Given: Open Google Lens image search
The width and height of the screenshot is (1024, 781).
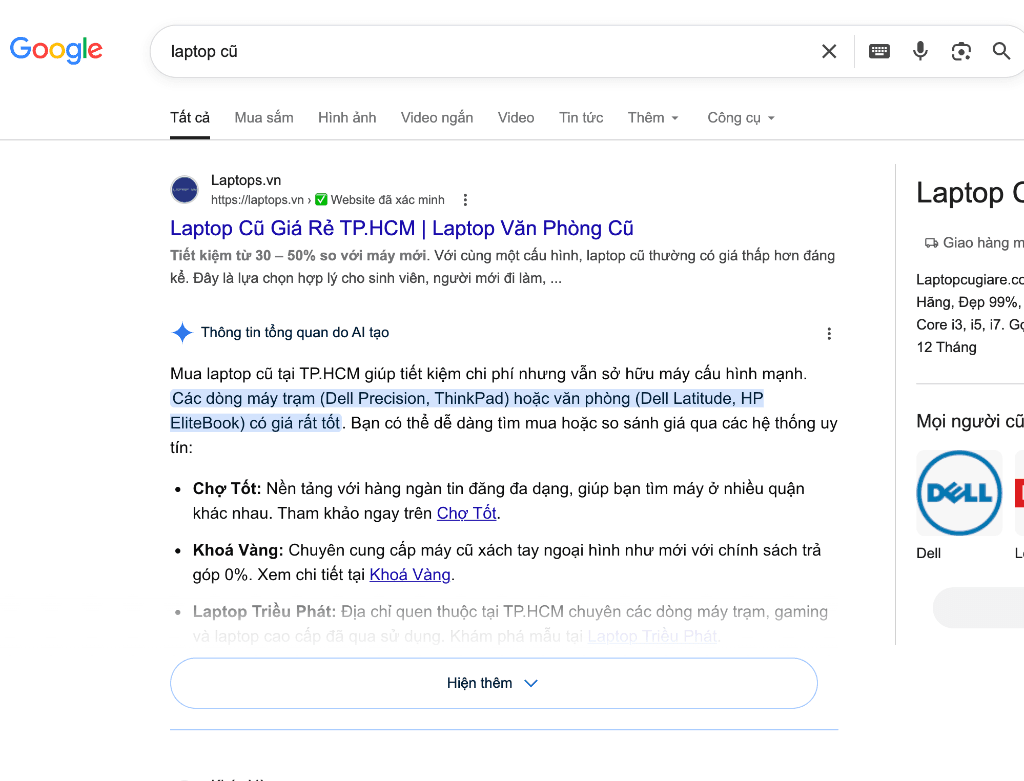Looking at the screenshot, I should click(961, 51).
